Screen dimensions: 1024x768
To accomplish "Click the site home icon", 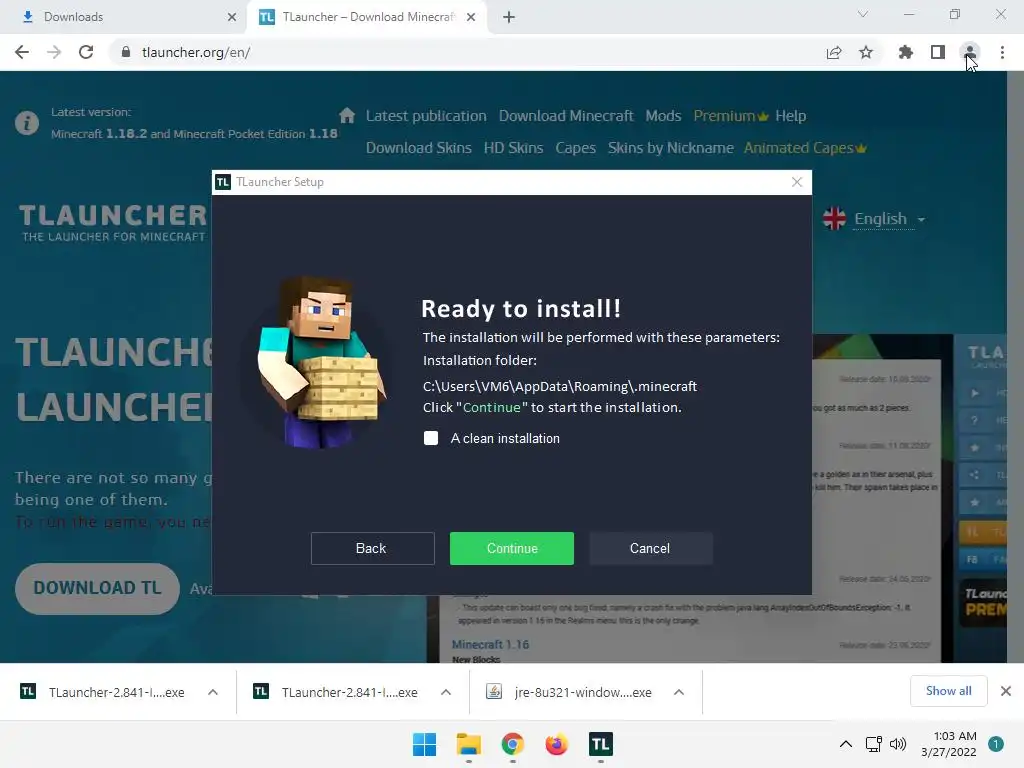I will coord(347,116).
